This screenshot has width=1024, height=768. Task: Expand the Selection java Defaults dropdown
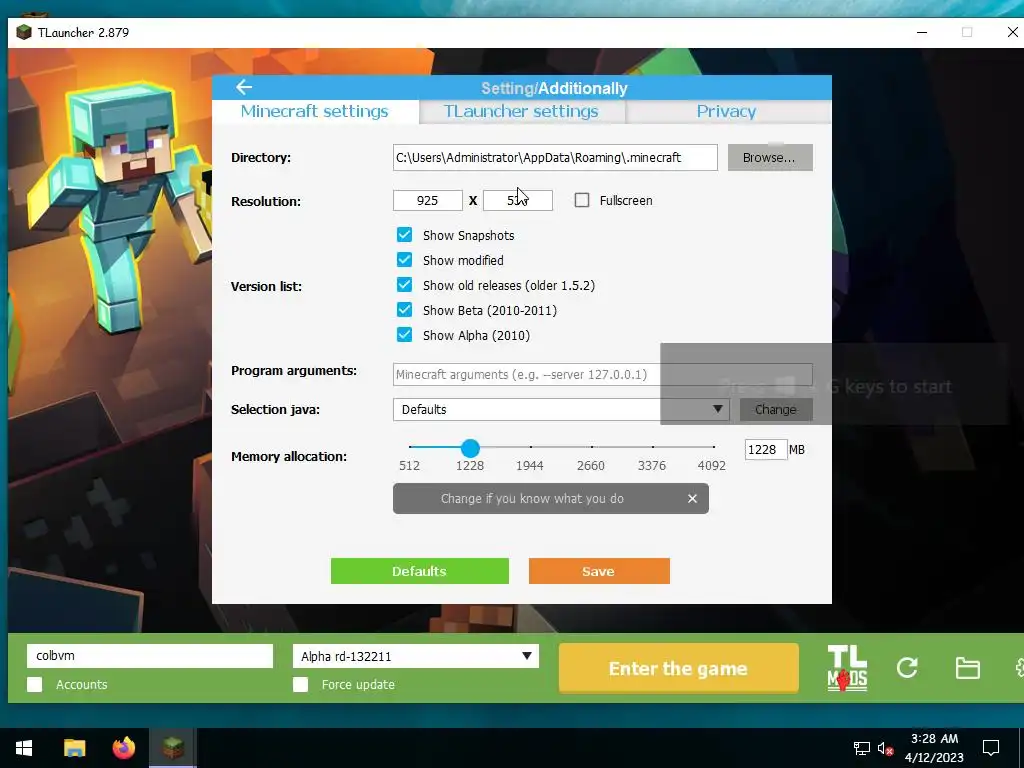[562, 409]
